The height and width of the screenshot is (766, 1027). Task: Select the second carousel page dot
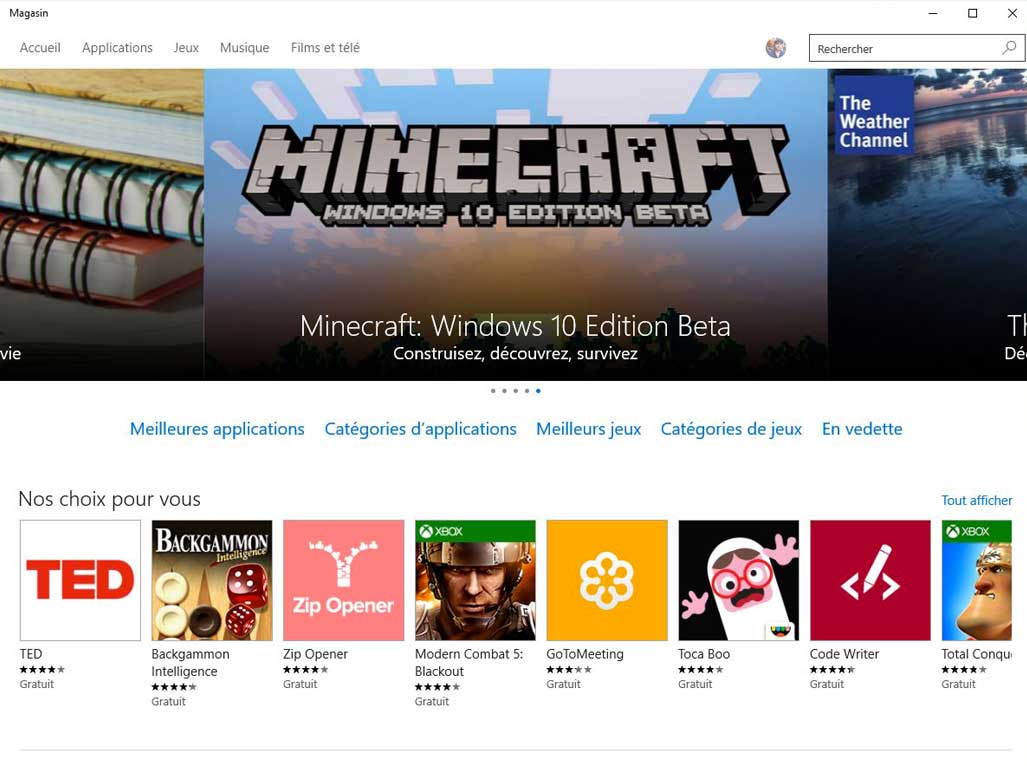(504, 391)
